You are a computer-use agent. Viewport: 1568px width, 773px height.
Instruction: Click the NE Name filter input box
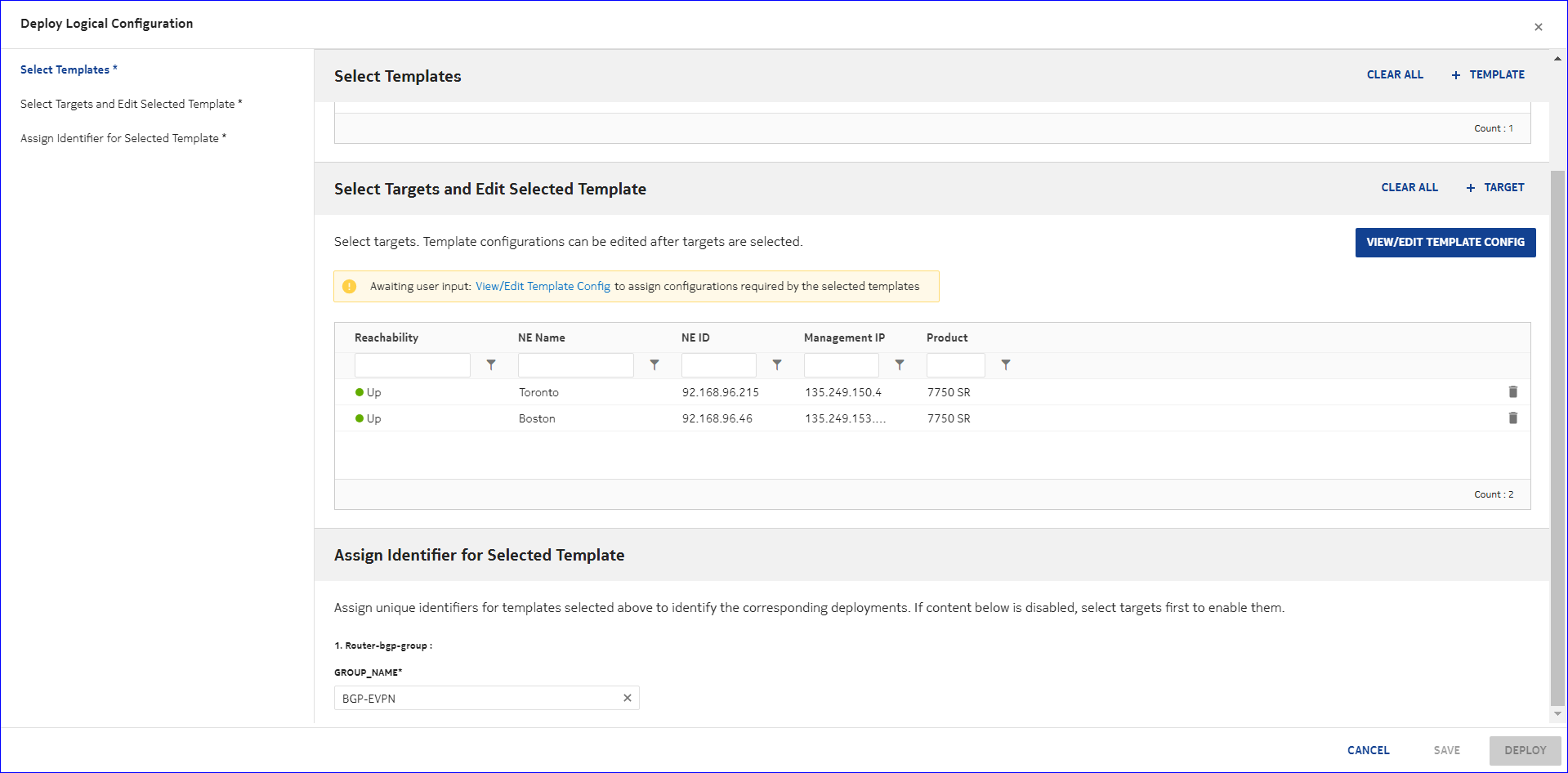pyautogui.click(x=575, y=365)
